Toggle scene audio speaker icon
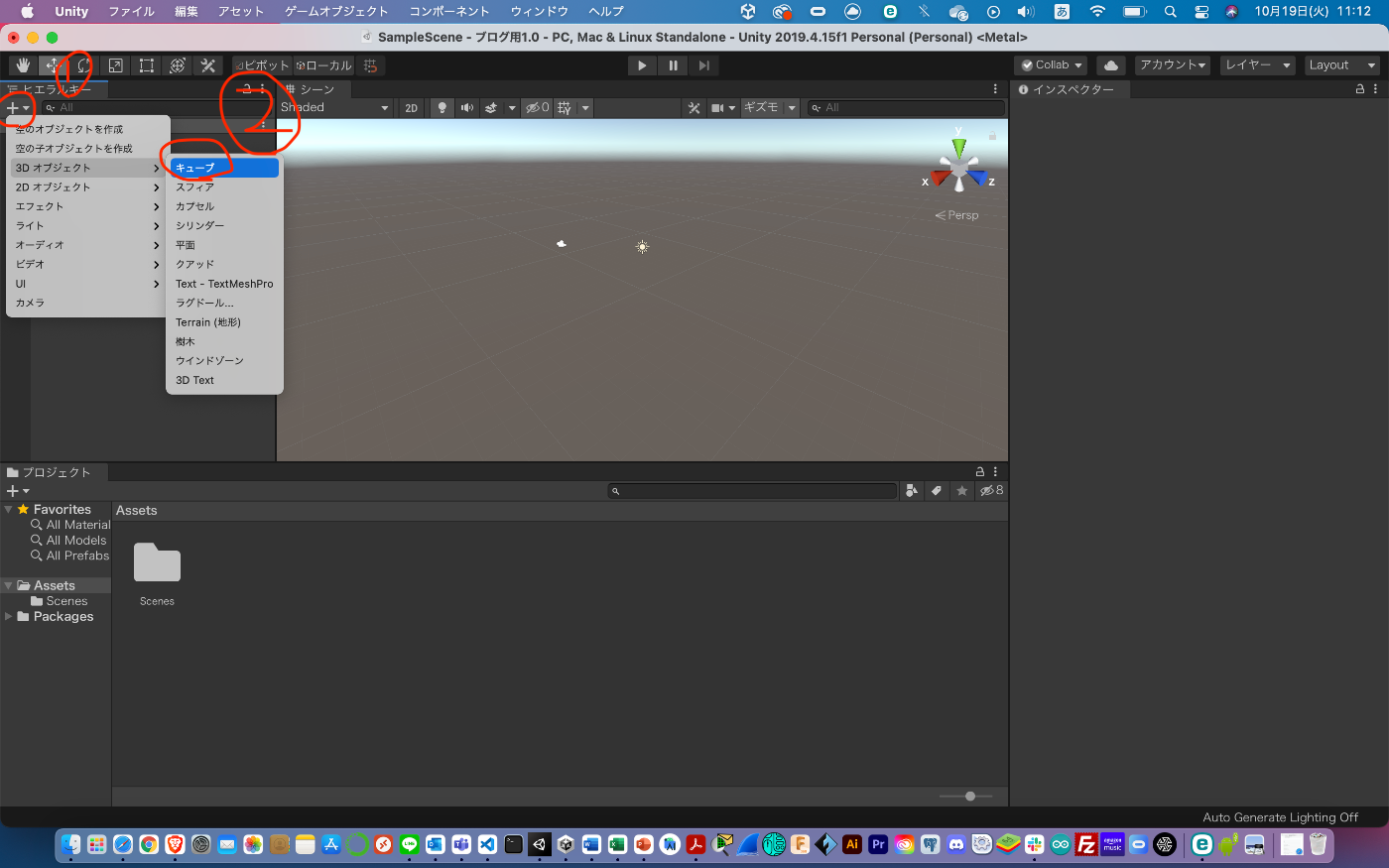Viewport: 1389px width, 868px height. coord(466,108)
